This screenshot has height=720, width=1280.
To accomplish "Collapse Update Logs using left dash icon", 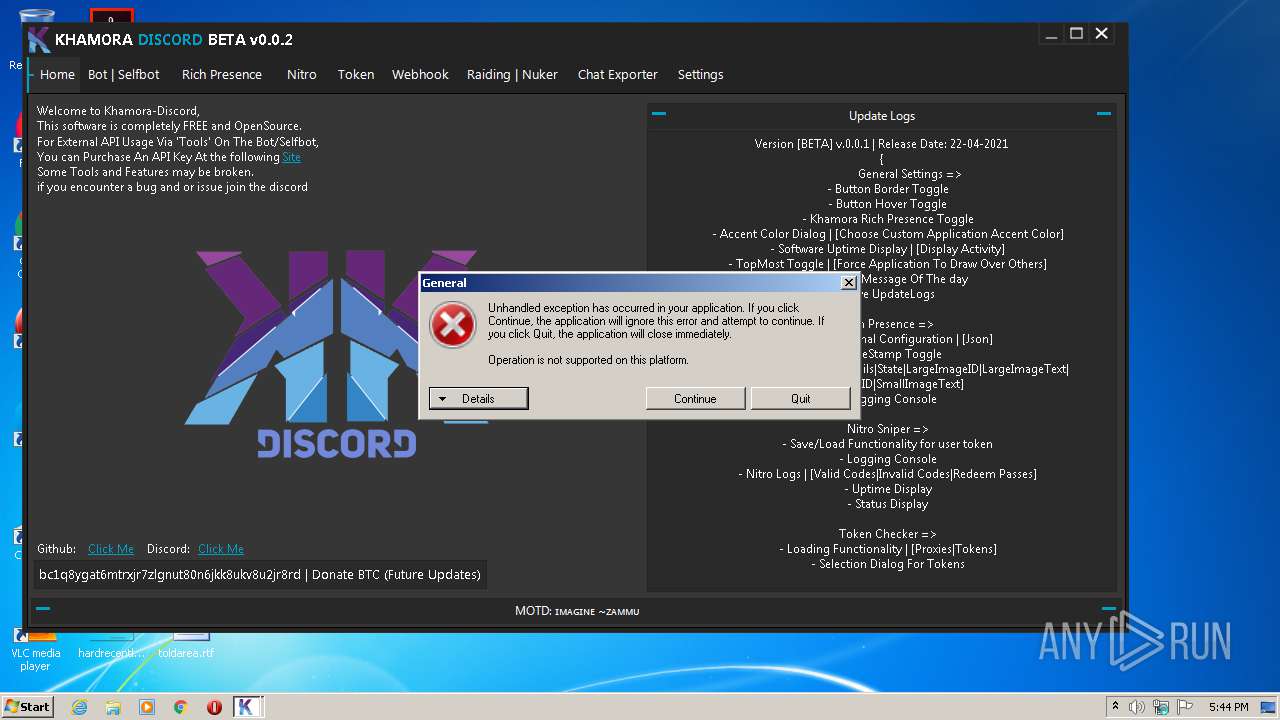I will point(659,114).
